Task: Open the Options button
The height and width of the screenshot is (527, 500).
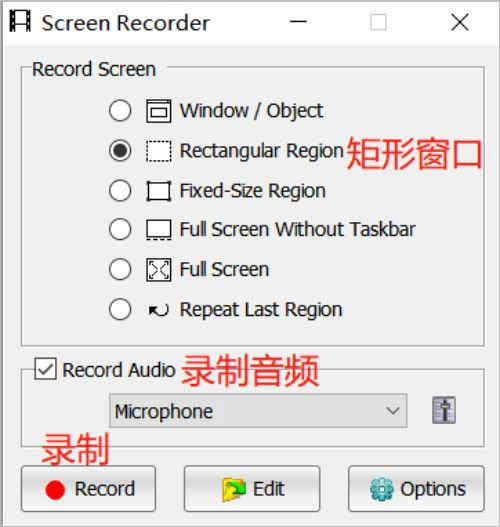Action: (x=416, y=489)
